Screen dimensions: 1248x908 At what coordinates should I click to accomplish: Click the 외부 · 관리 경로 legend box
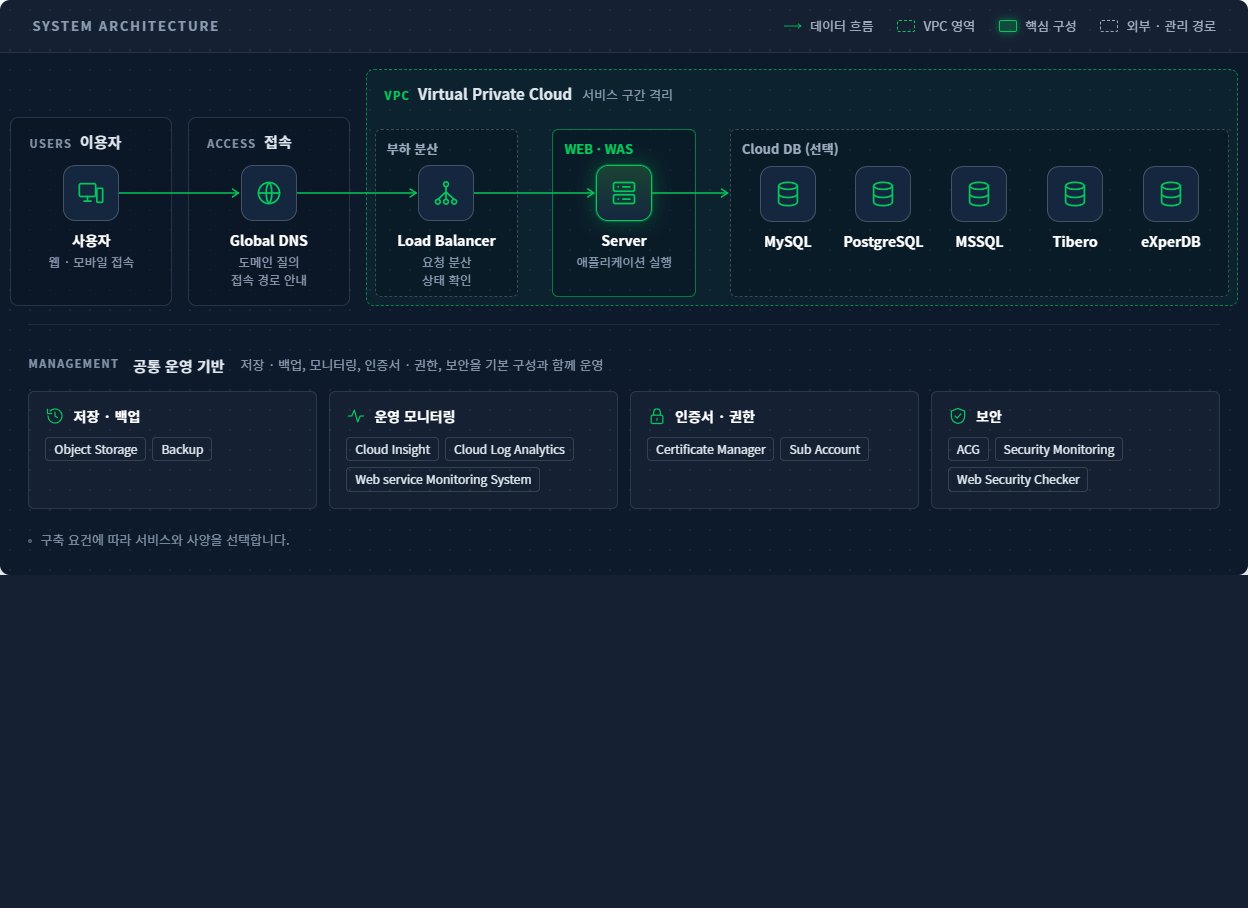[1109, 26]
